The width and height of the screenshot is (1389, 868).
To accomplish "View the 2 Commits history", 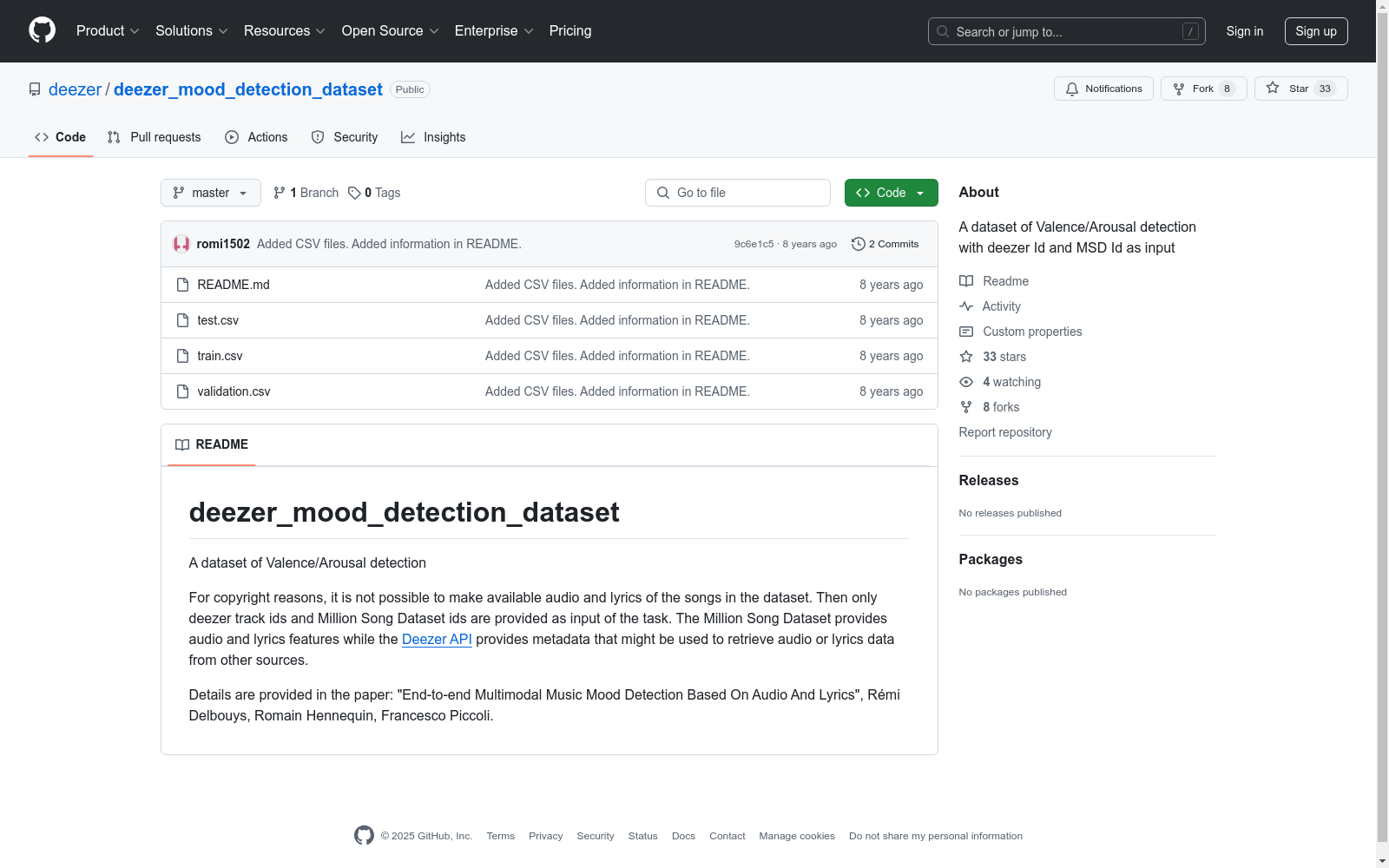I will point(885,244).
